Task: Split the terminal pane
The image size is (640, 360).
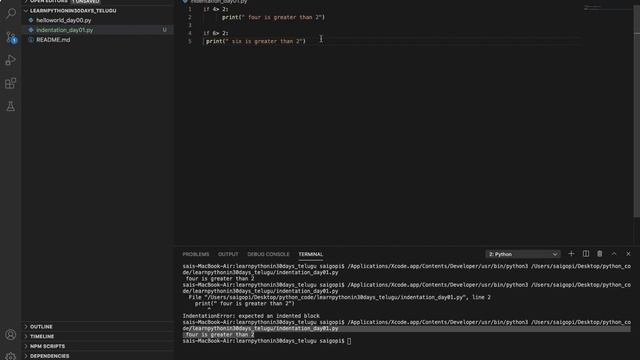Action: point(586,254)
